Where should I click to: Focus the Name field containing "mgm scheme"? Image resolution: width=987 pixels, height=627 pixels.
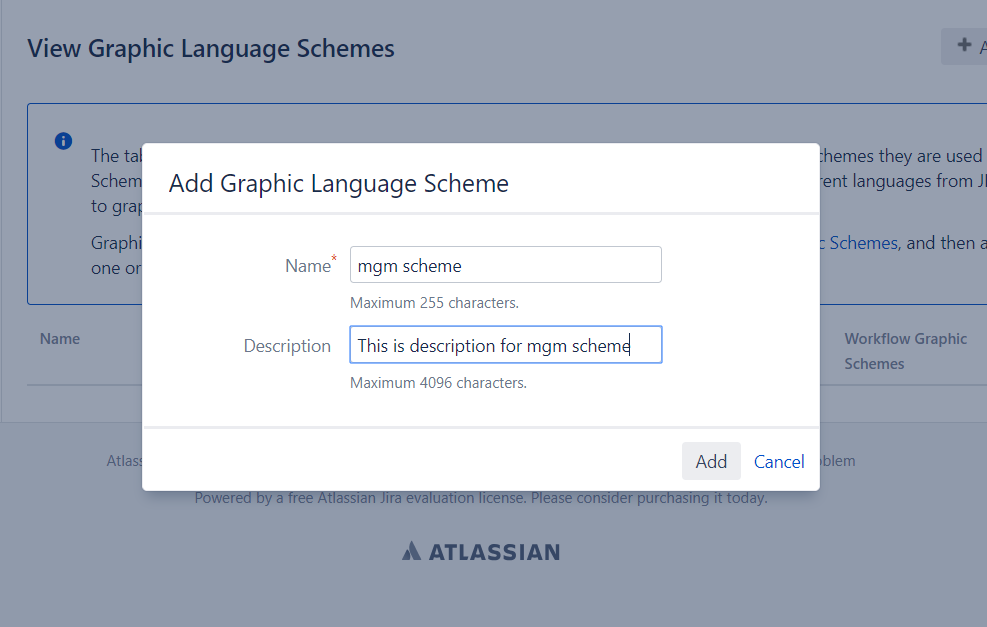click(x=505, y=265)
